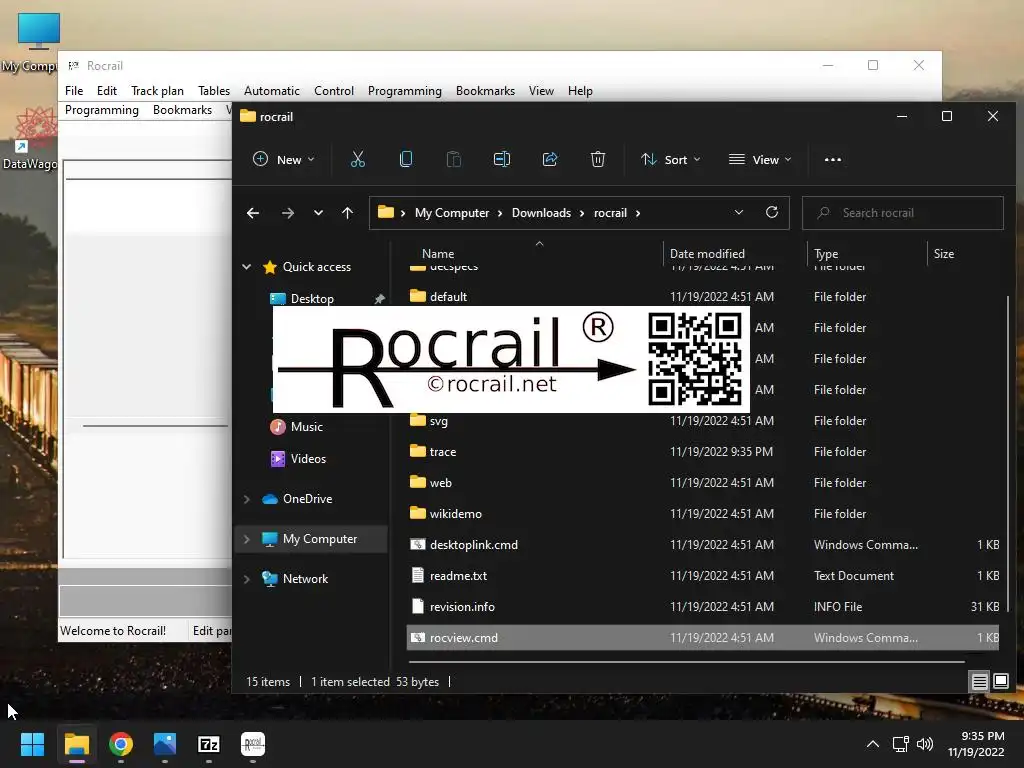Select DataWagon desktop shortcut

point(31,139)
